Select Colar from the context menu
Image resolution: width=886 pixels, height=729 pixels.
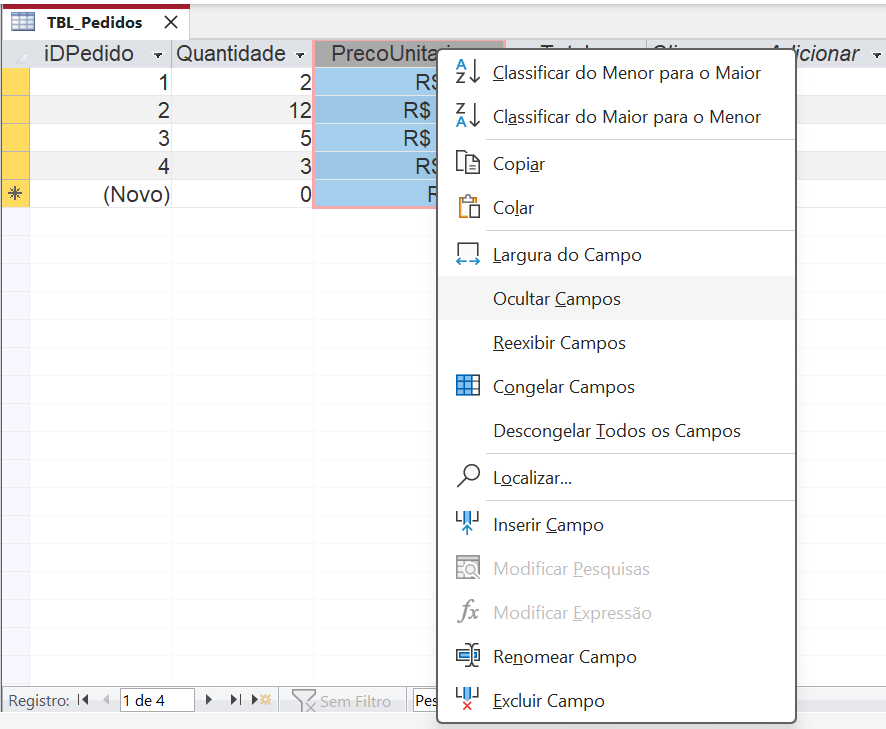coord(513,208)
